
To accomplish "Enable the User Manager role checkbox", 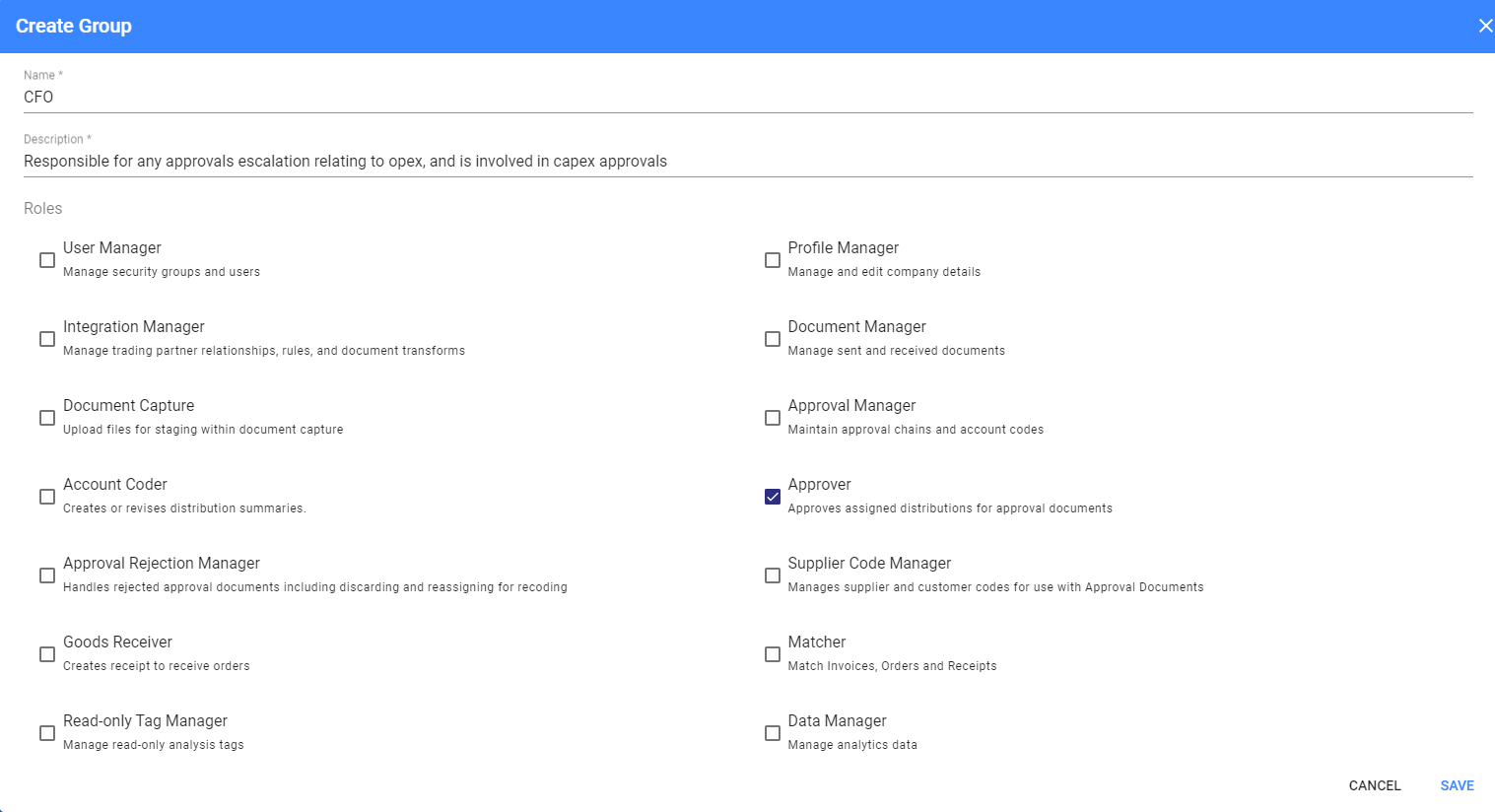I will 47,260.
